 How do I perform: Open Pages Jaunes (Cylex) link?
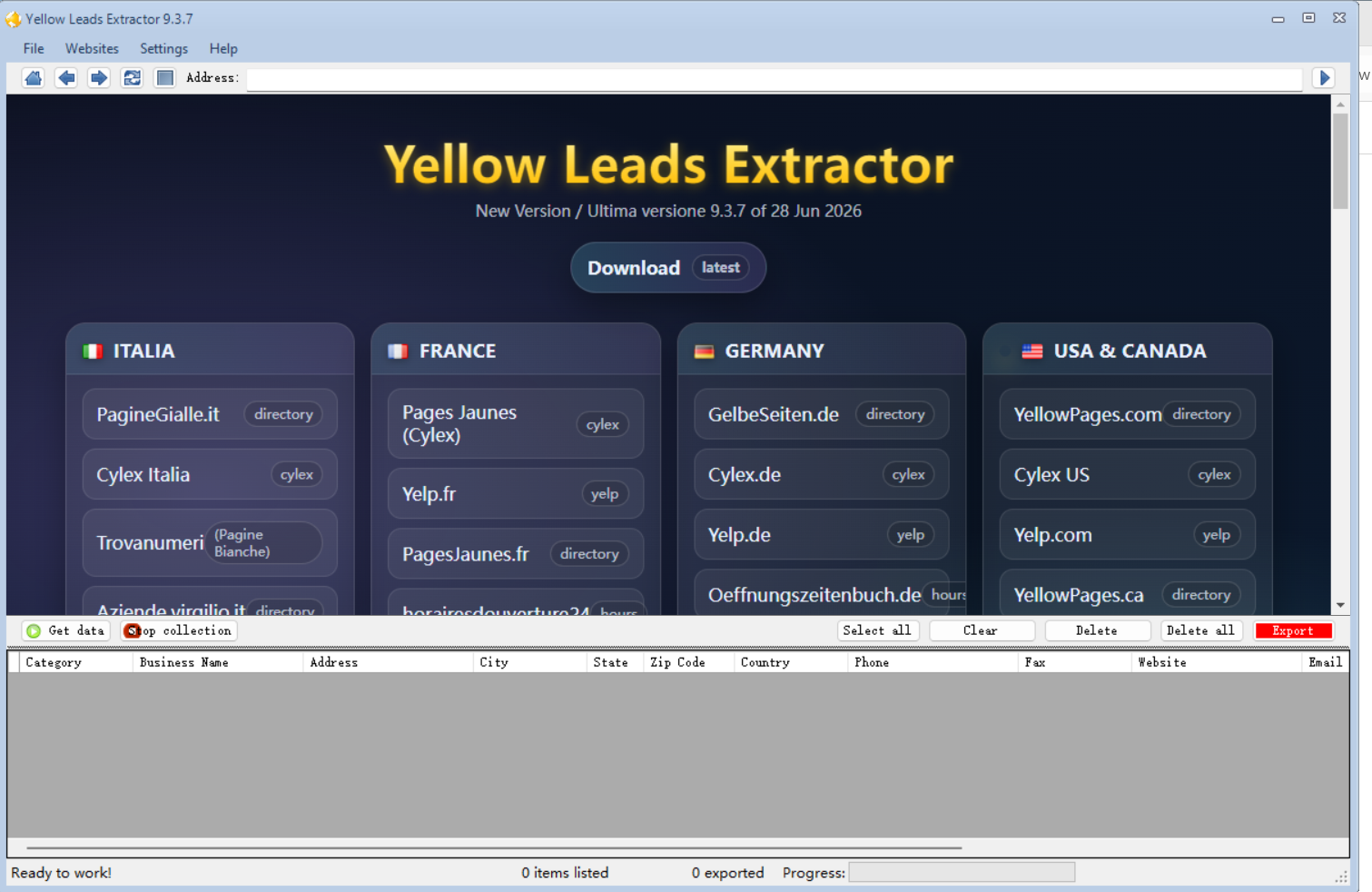(x=516, y=423)
